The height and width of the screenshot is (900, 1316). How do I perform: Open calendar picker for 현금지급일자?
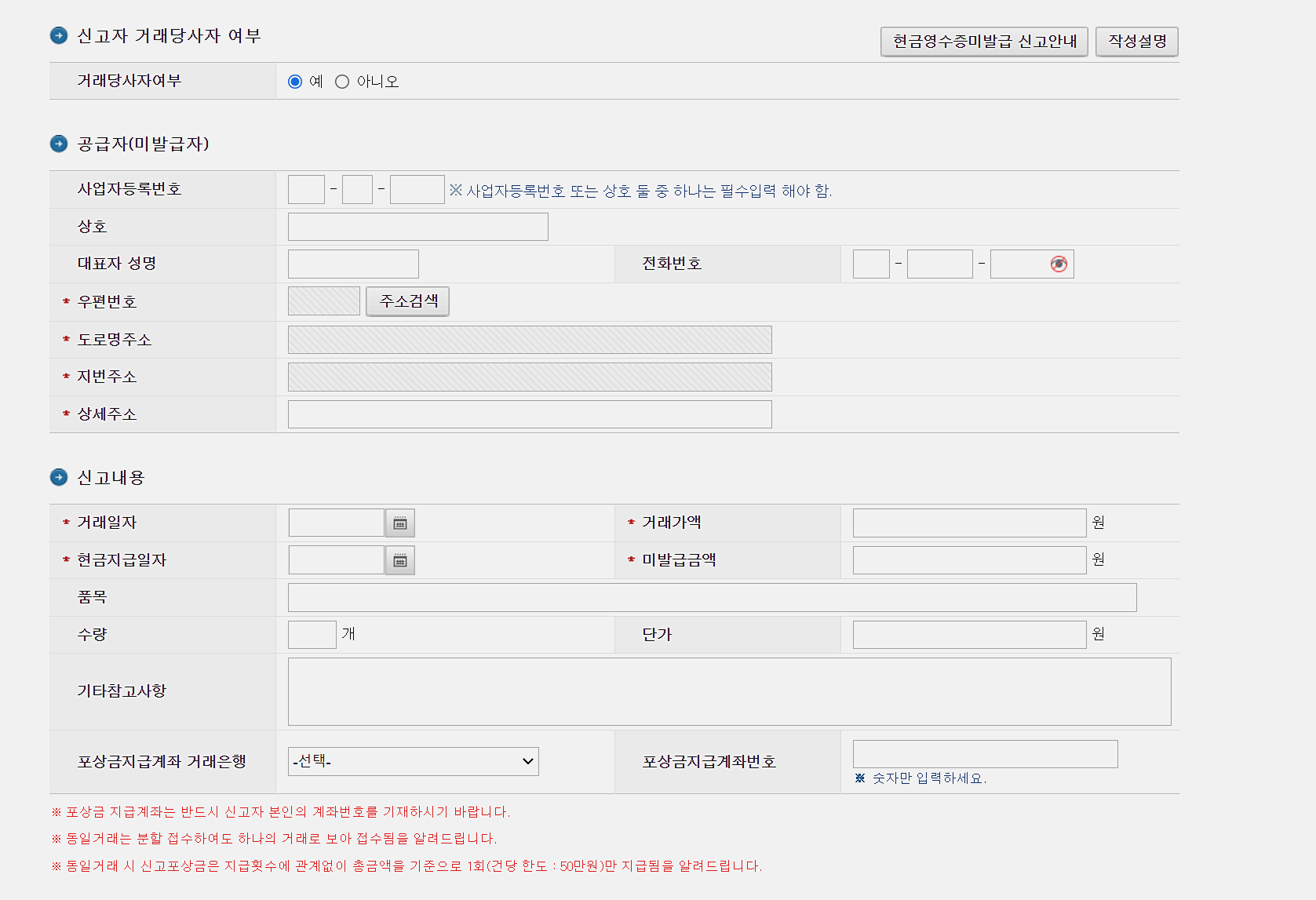pos(399,561)
